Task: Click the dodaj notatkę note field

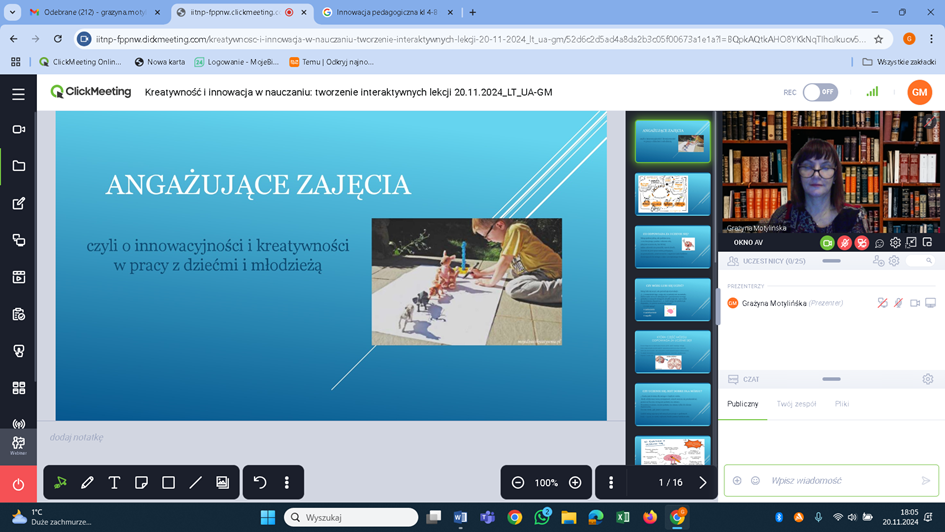Action: click(77, 437)
